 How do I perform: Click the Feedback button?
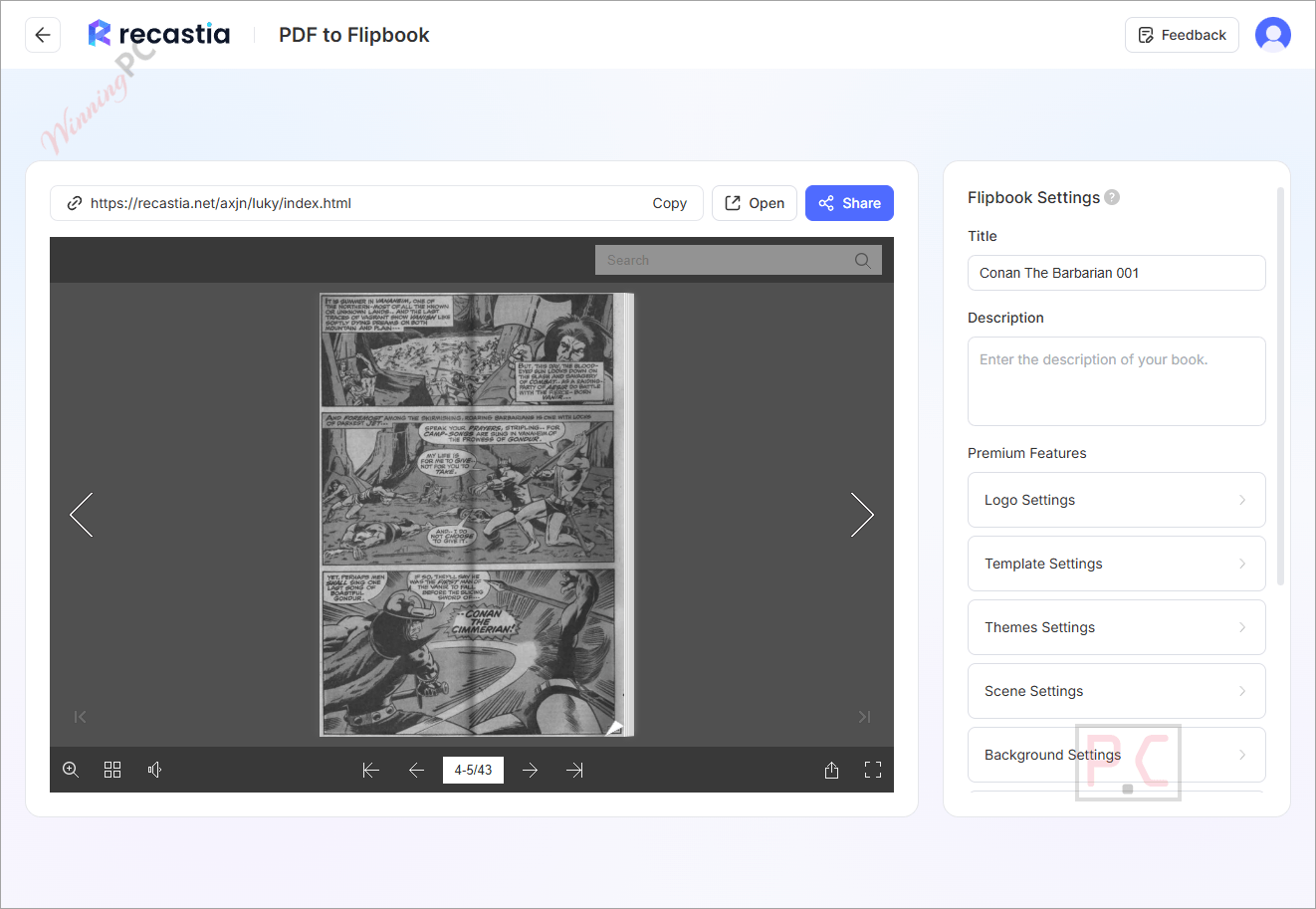coord(1182,35)
